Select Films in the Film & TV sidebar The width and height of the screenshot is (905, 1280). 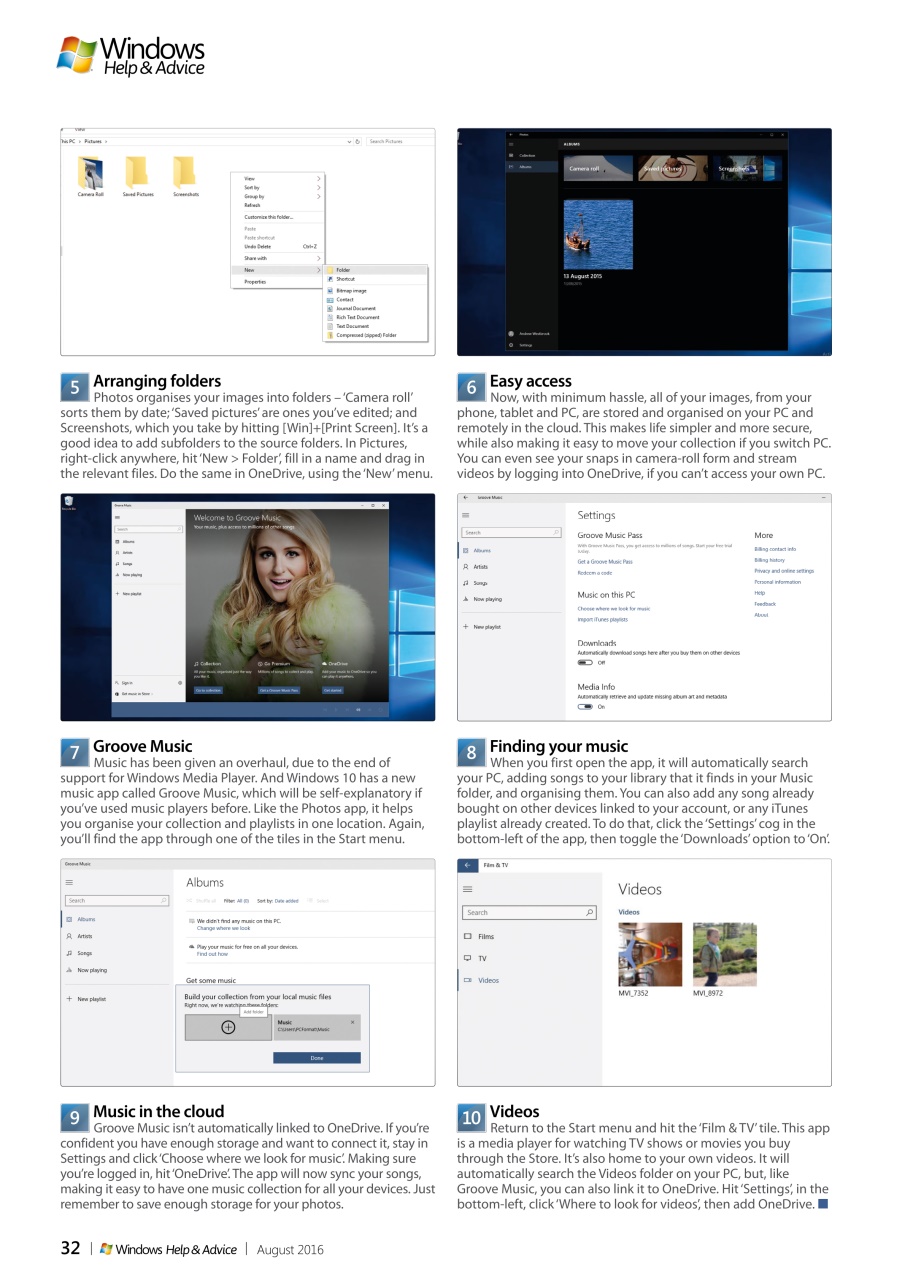pos(486,936)
